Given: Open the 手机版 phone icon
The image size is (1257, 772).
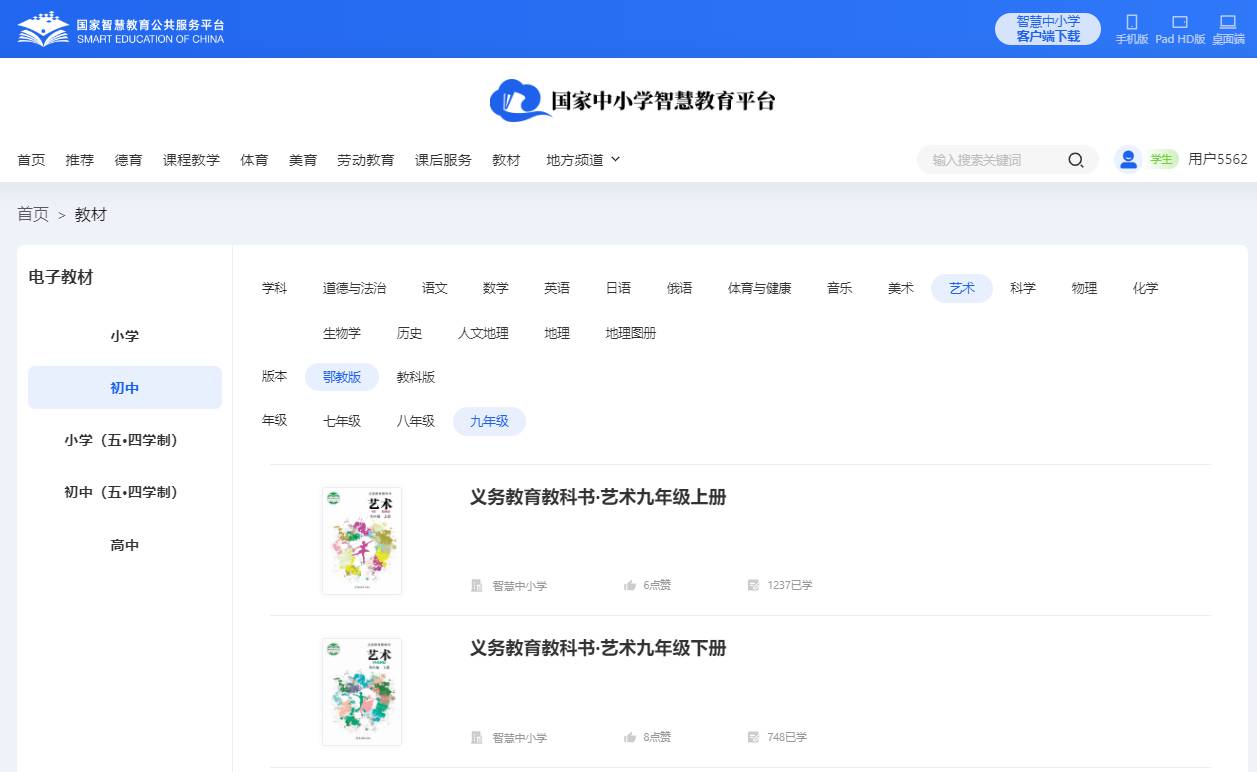Looking at the screenshot, I should 1132,22.
